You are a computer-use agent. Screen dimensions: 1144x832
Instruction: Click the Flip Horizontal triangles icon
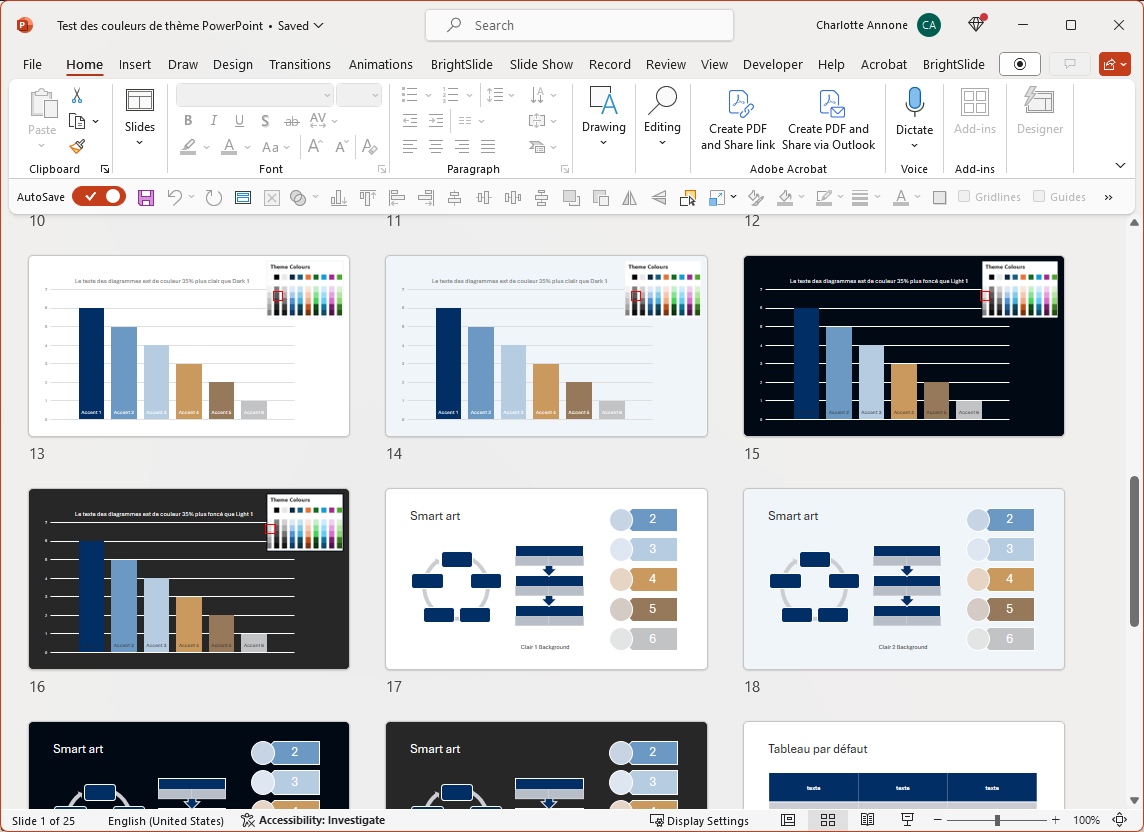point(630,197)
